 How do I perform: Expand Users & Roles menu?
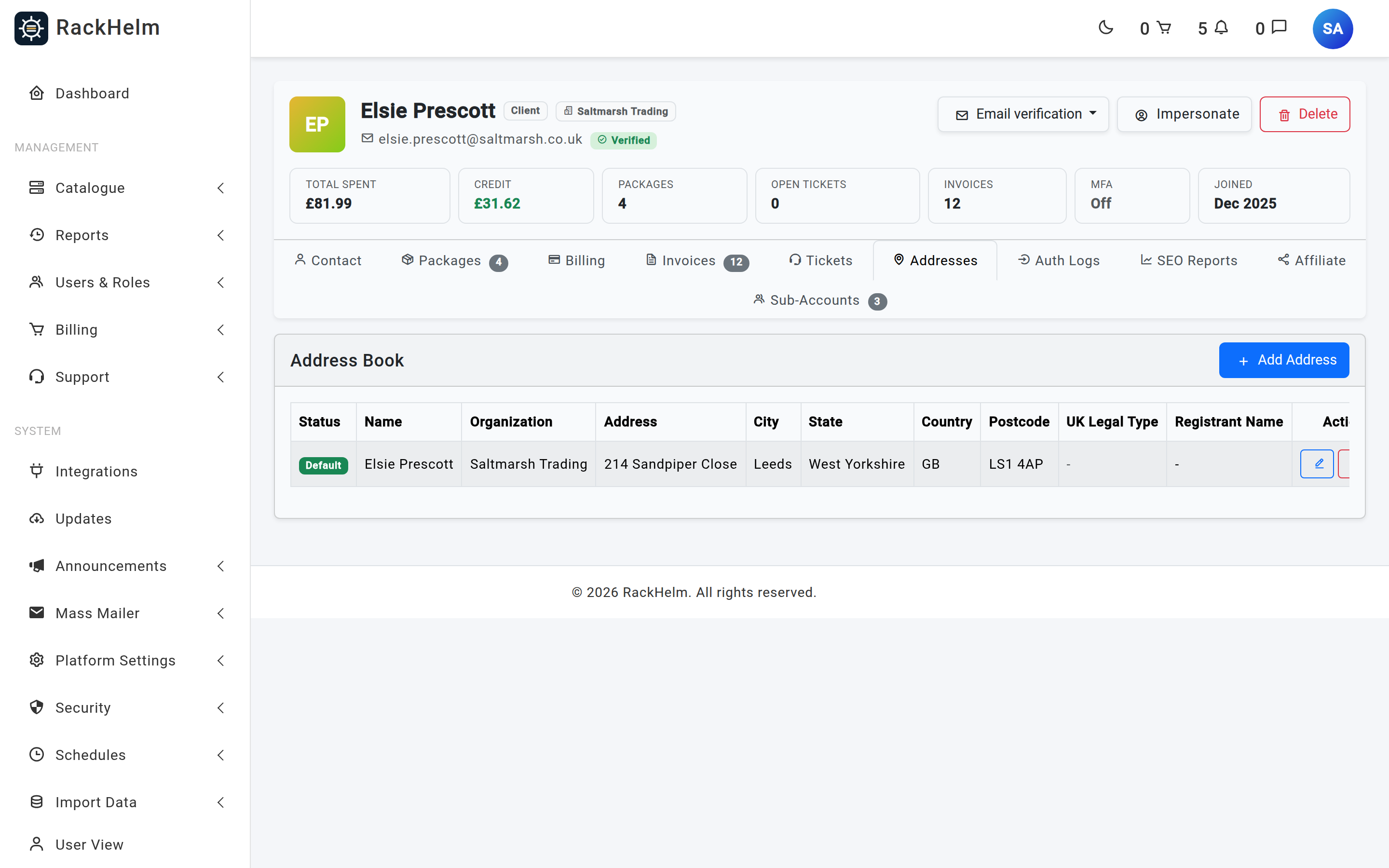tap(125, 282)
